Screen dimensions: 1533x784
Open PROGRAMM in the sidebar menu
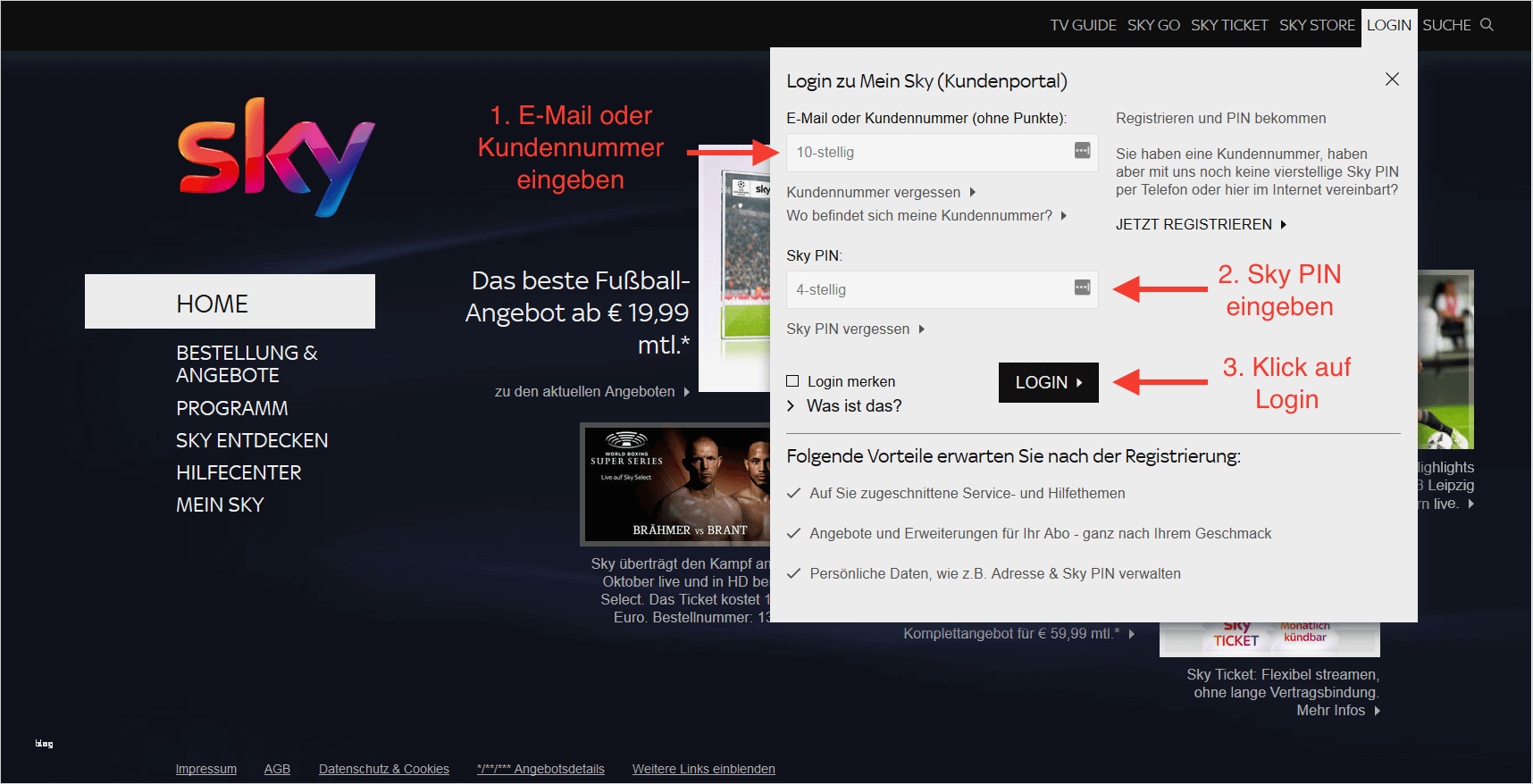[232, 408]
